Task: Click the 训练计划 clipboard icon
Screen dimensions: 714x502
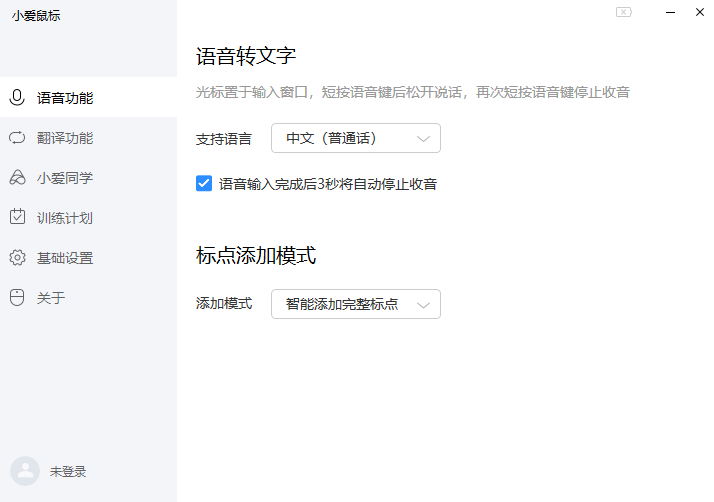Action: (17, 217)
